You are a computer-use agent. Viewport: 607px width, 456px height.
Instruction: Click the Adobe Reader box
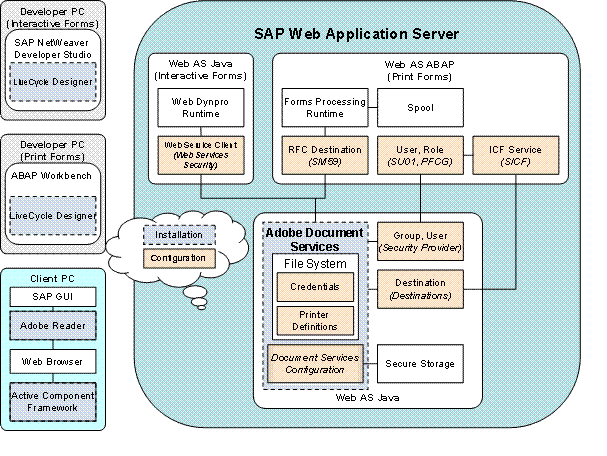[x=54, y=325]
